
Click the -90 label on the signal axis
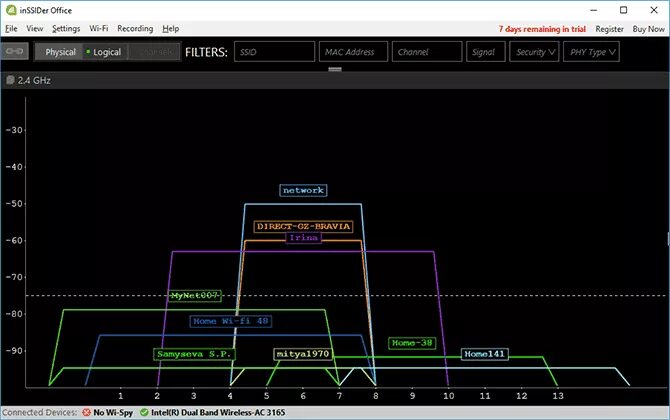coord(14,351)
